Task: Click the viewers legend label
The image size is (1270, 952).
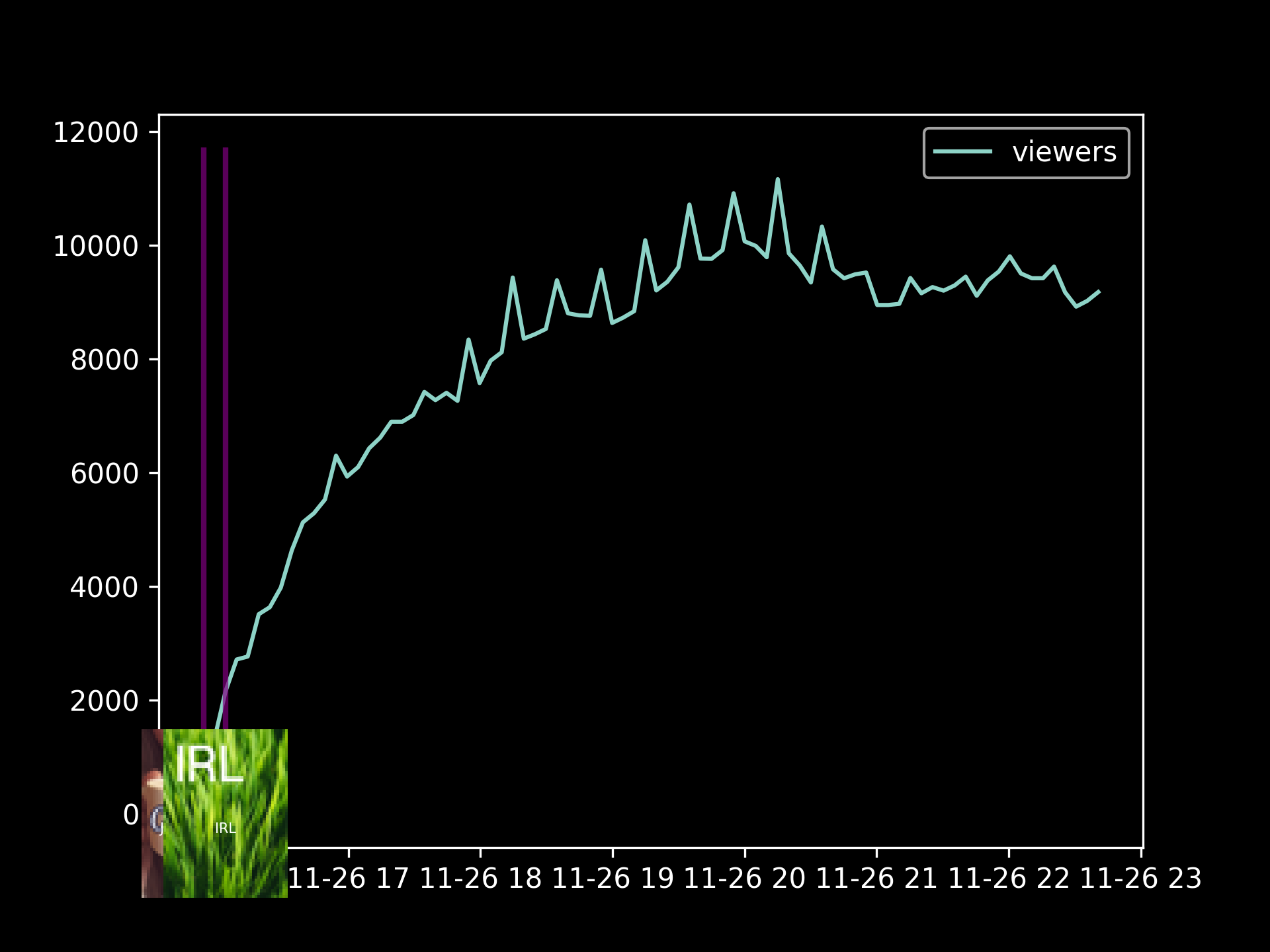Action: point(1064,153)
